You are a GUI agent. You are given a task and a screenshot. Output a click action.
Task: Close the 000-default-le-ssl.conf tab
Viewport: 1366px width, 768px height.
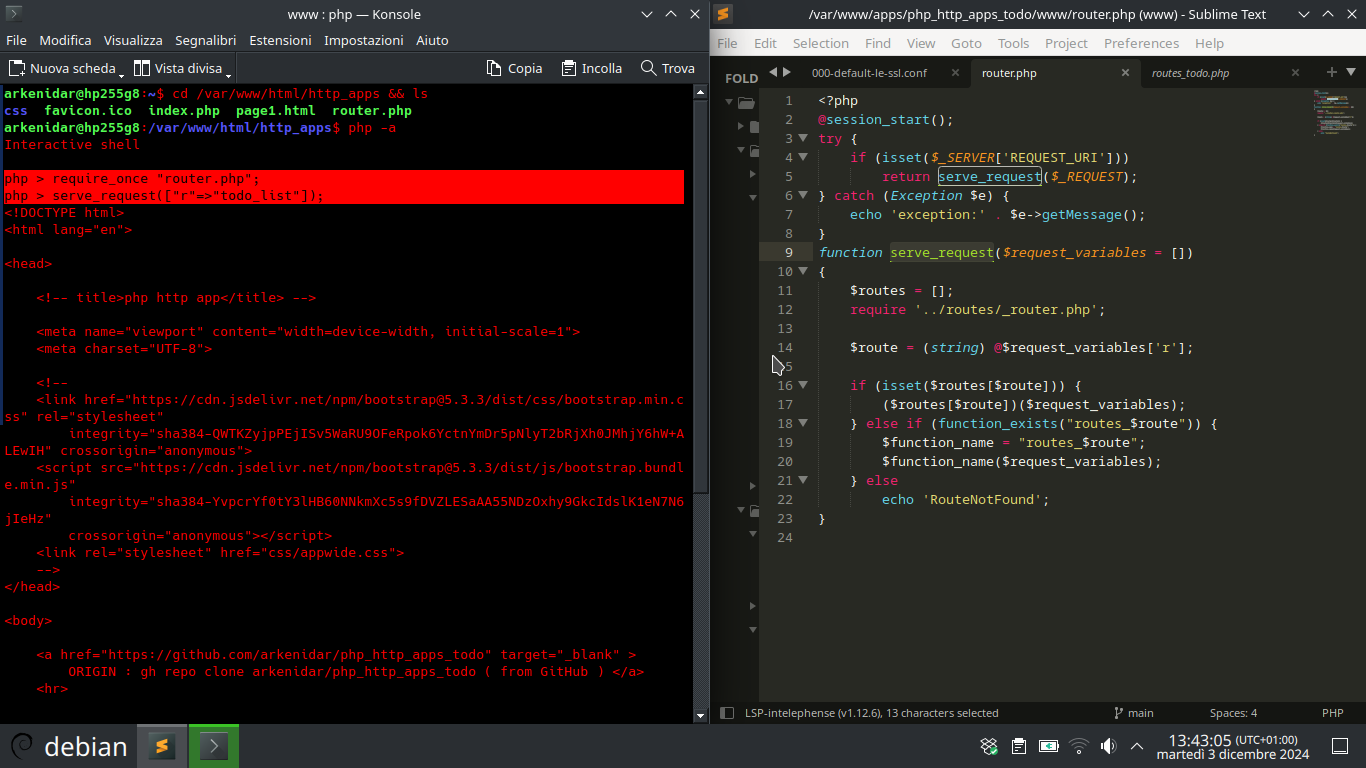pos(955,73)
